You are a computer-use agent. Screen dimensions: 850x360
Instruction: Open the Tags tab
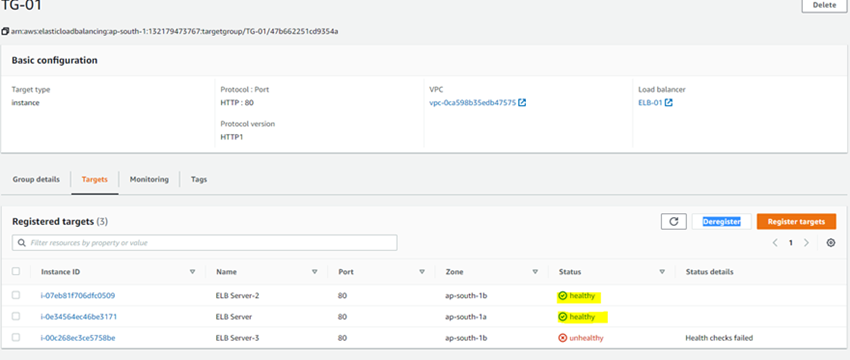coord(199,179)
